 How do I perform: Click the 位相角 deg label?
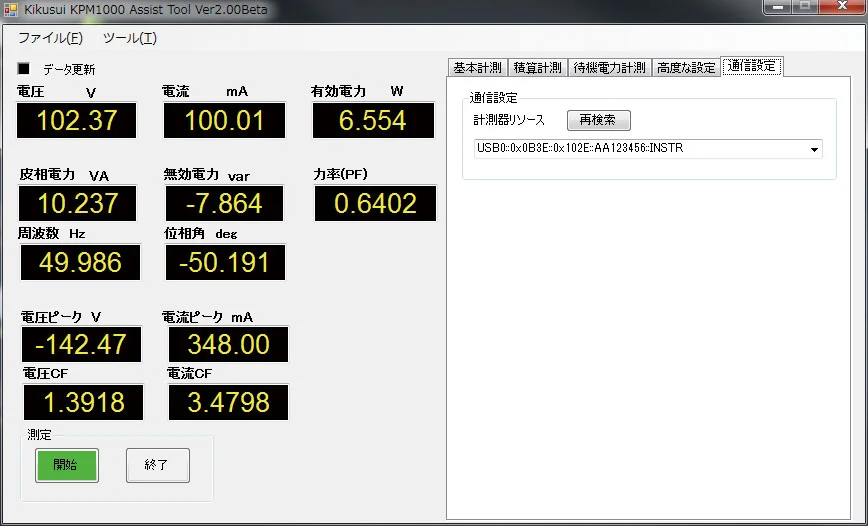201,234
